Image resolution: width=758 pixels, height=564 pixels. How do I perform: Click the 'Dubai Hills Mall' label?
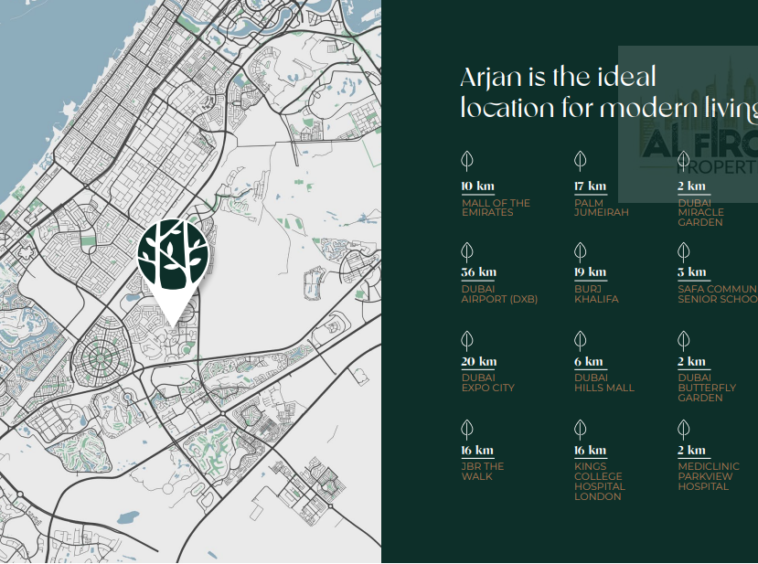(604, 383)
